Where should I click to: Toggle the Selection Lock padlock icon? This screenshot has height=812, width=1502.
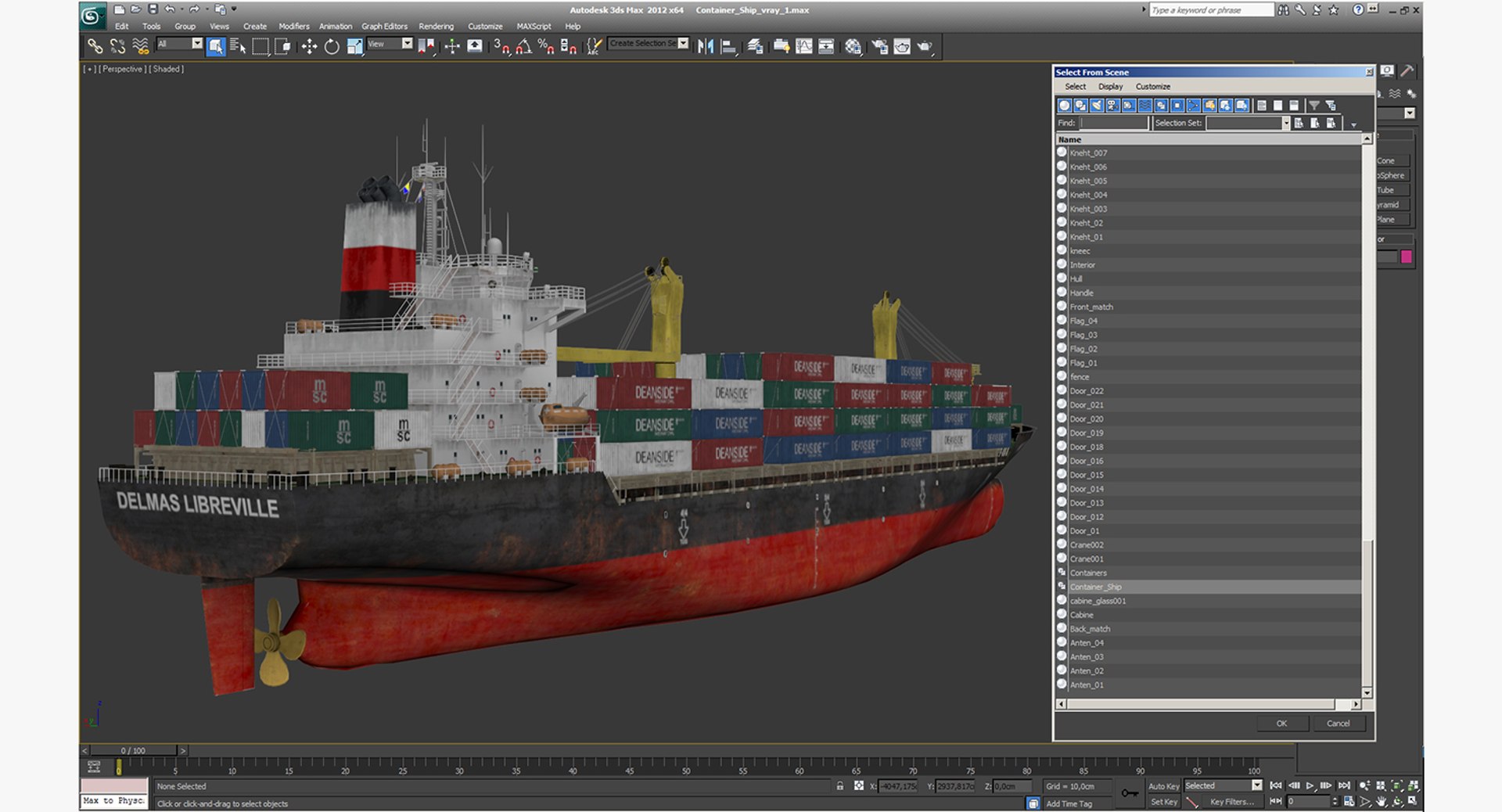click(840, 786)
